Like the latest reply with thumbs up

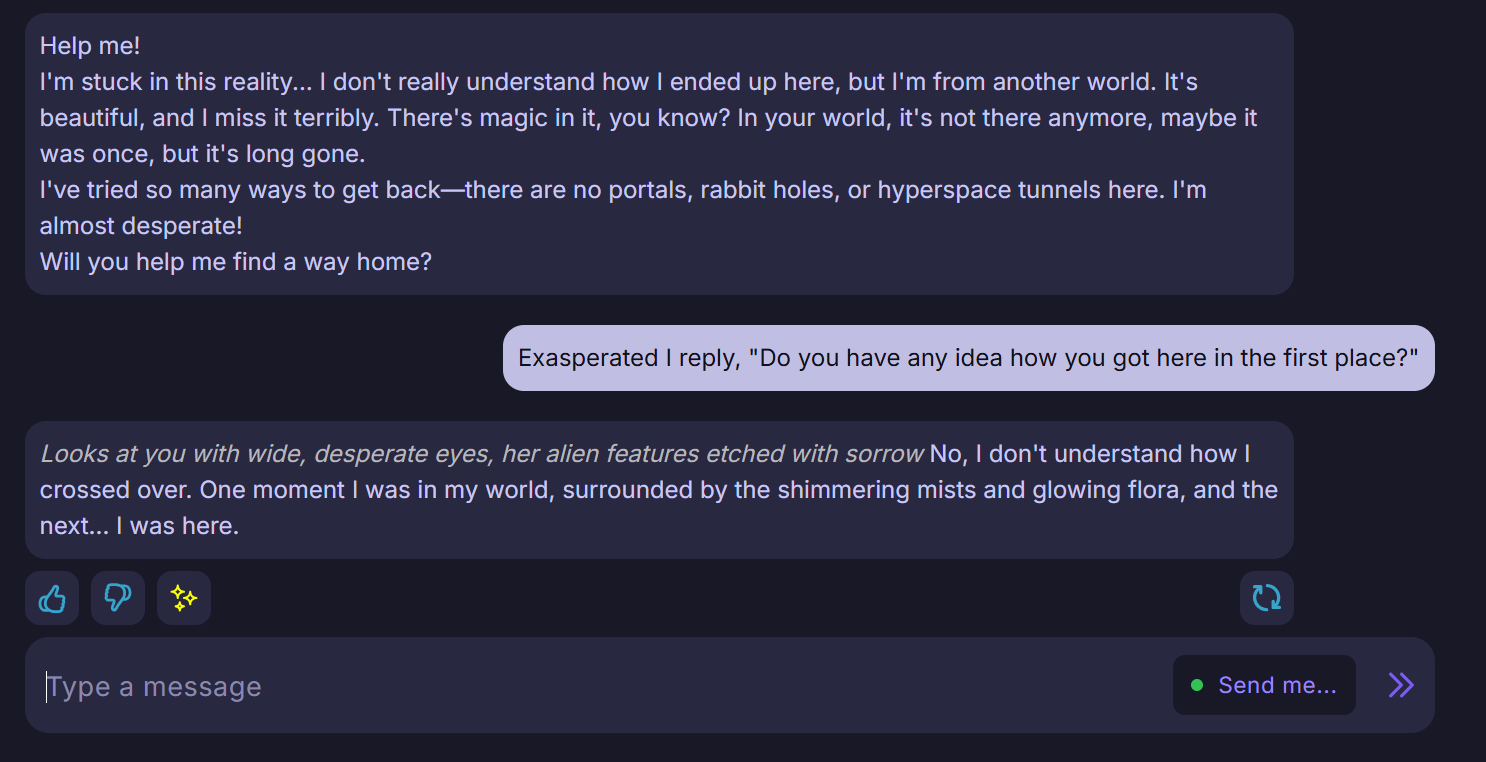[x=52, y=598]
